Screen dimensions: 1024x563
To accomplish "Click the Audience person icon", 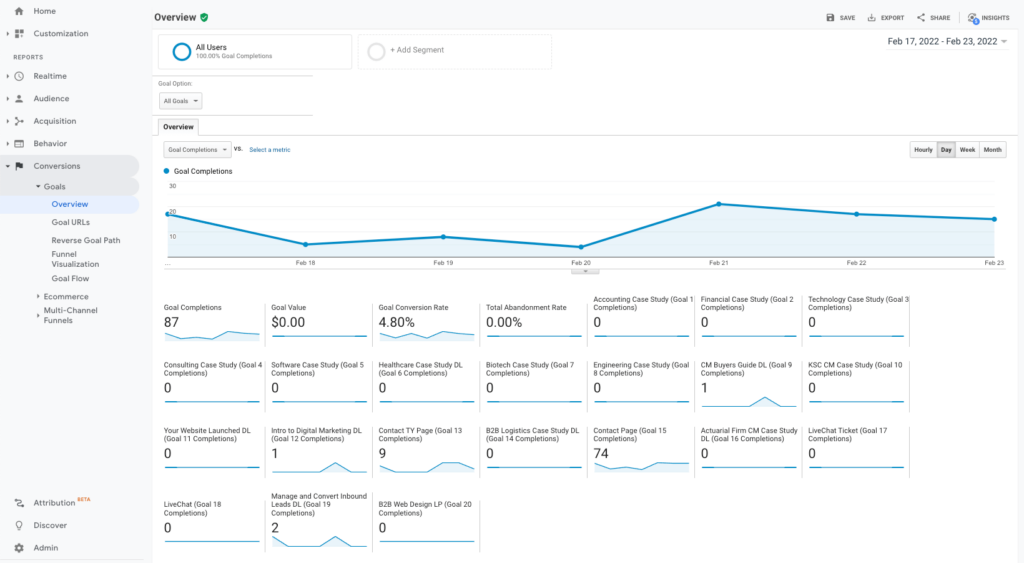I will point(19,99).
